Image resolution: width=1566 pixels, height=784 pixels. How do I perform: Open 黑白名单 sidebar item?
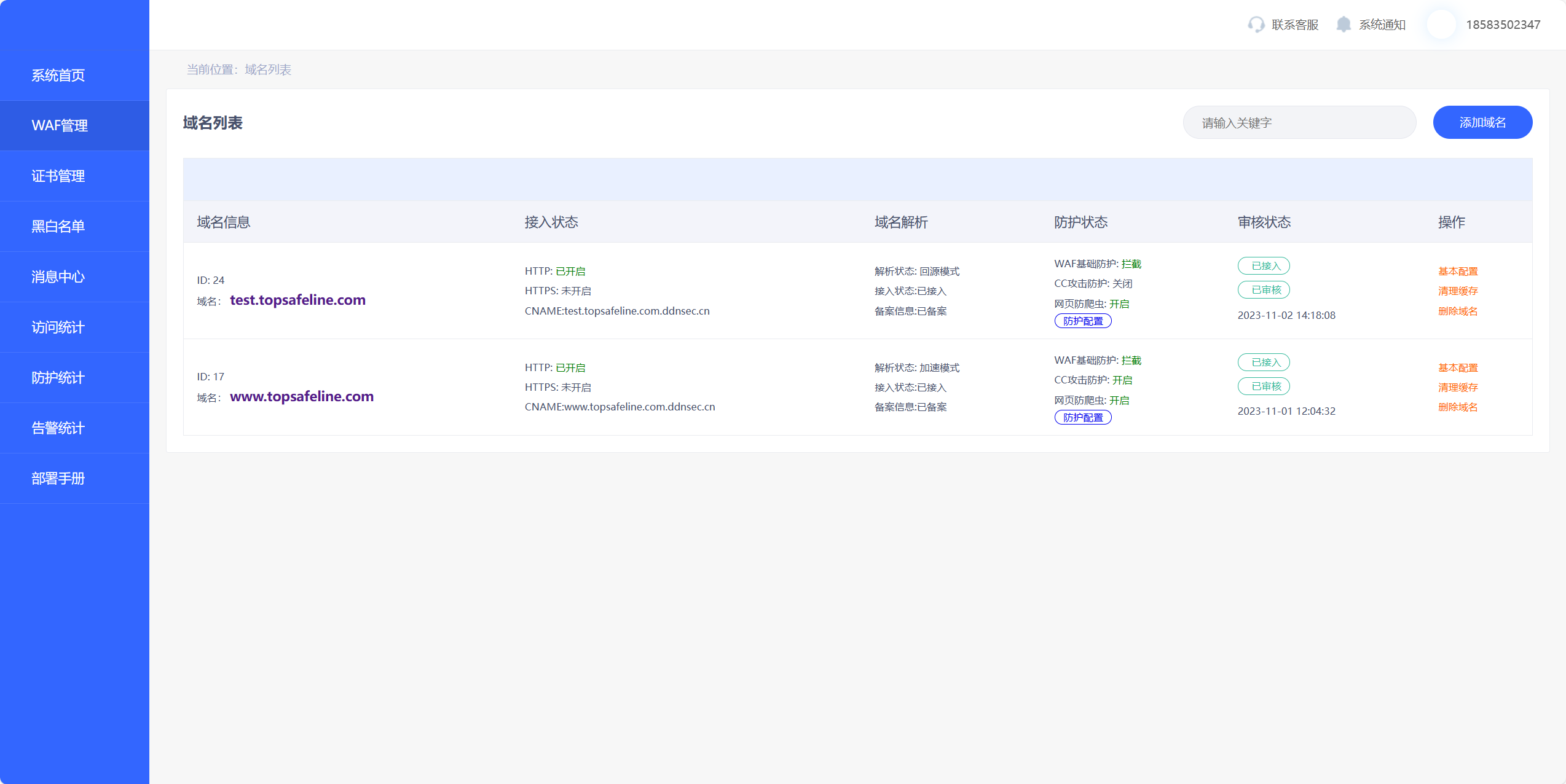coord(58,226)
